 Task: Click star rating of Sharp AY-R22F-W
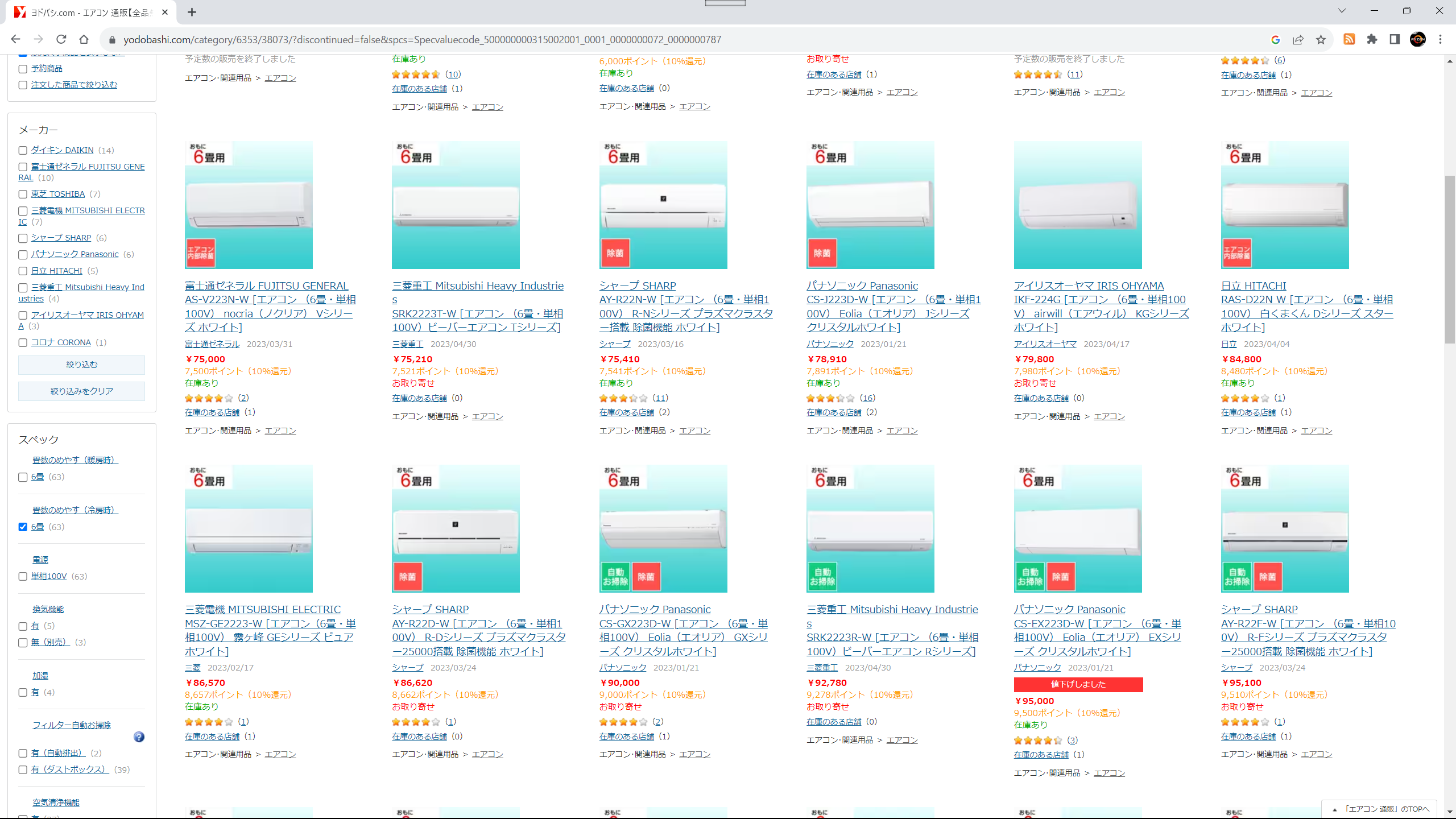click(x=1245, y=722)
